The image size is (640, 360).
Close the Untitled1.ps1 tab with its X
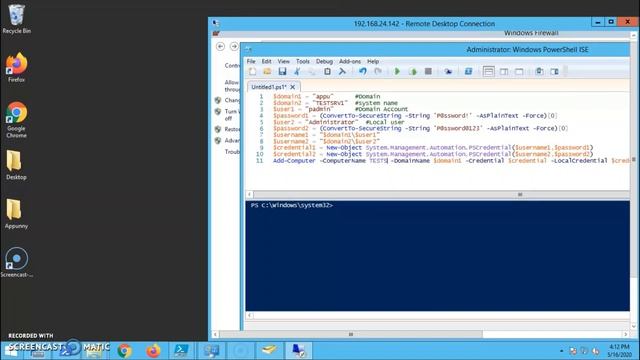(293, 87)
